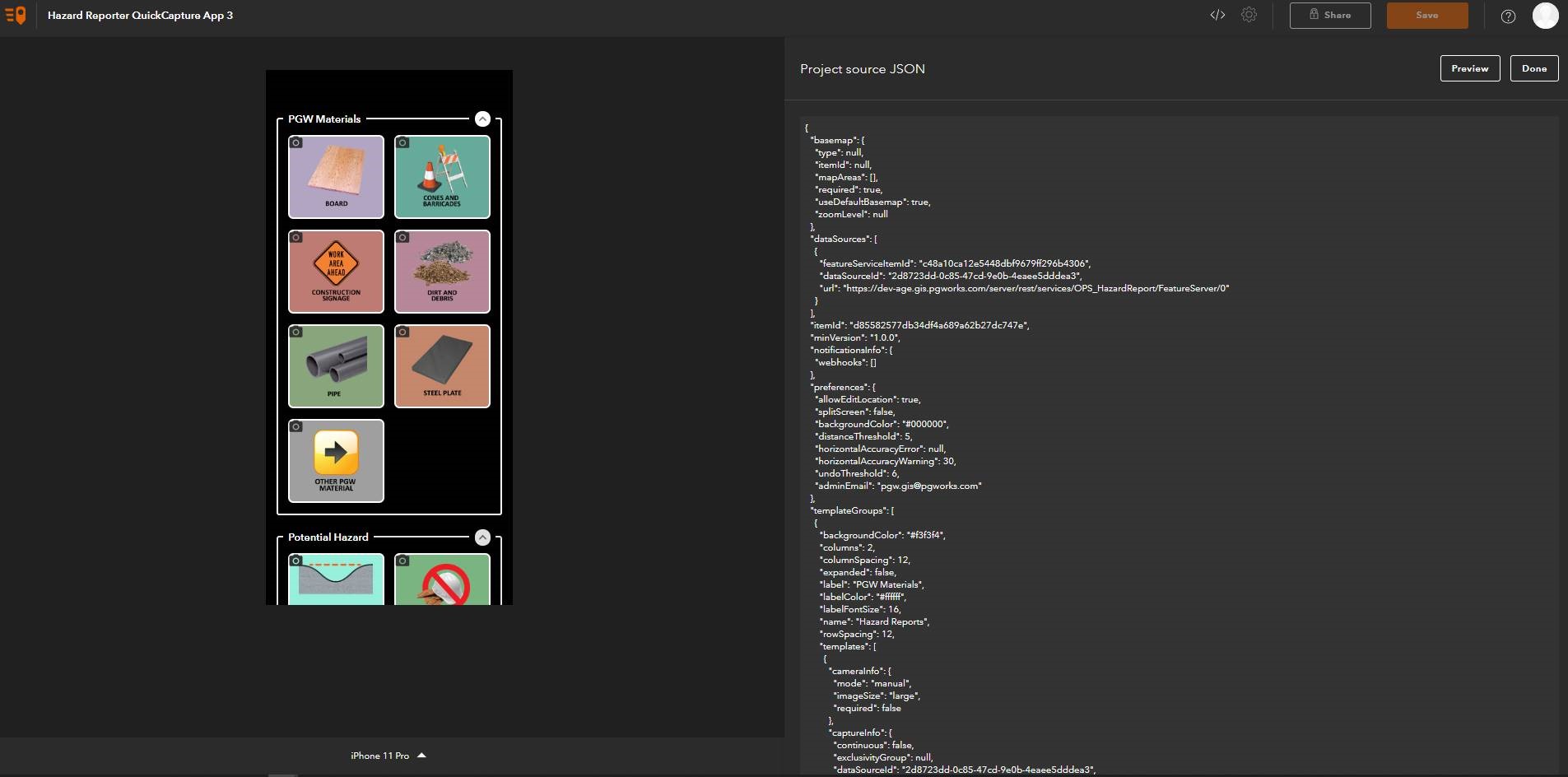1568x777 pixels.
Task: Click the JSON line "name": "Hazard Reports"
Action: point(875,621)
